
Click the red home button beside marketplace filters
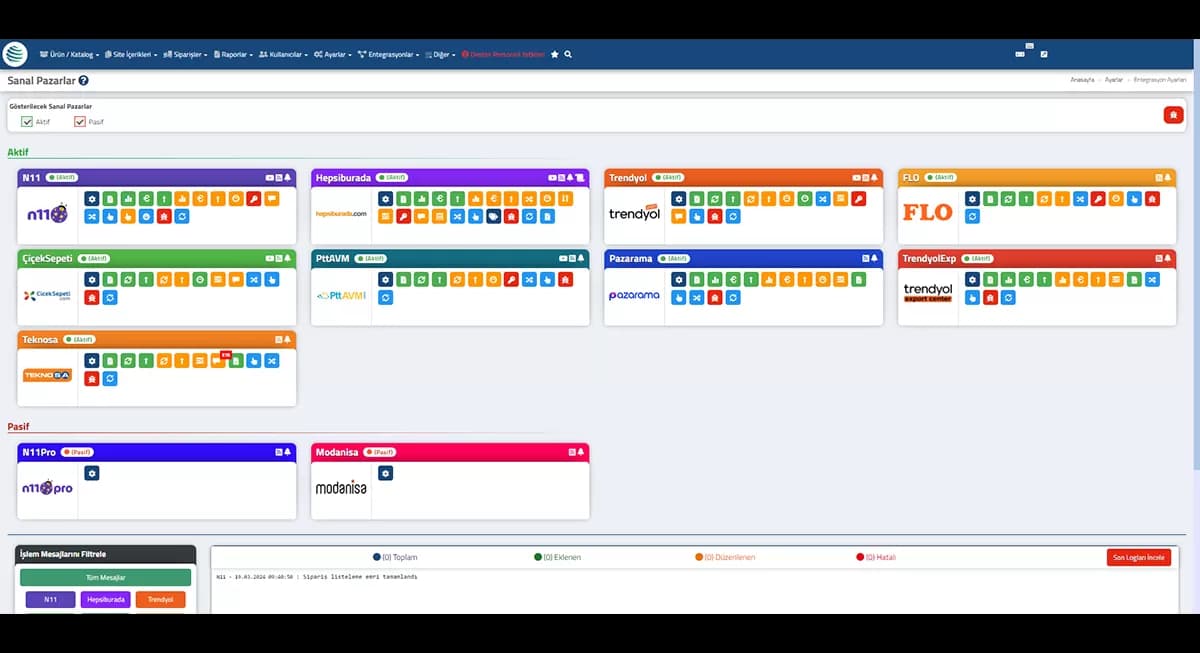click(x=1173, y=115)
